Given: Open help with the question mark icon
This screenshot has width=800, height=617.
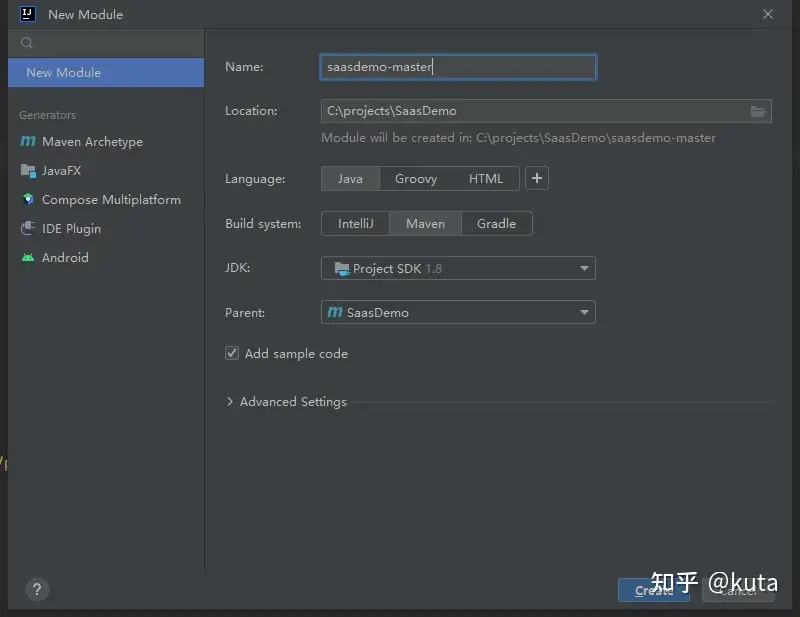Looking at the screenshot, I should pyautogui.click(x=36, y=589).
